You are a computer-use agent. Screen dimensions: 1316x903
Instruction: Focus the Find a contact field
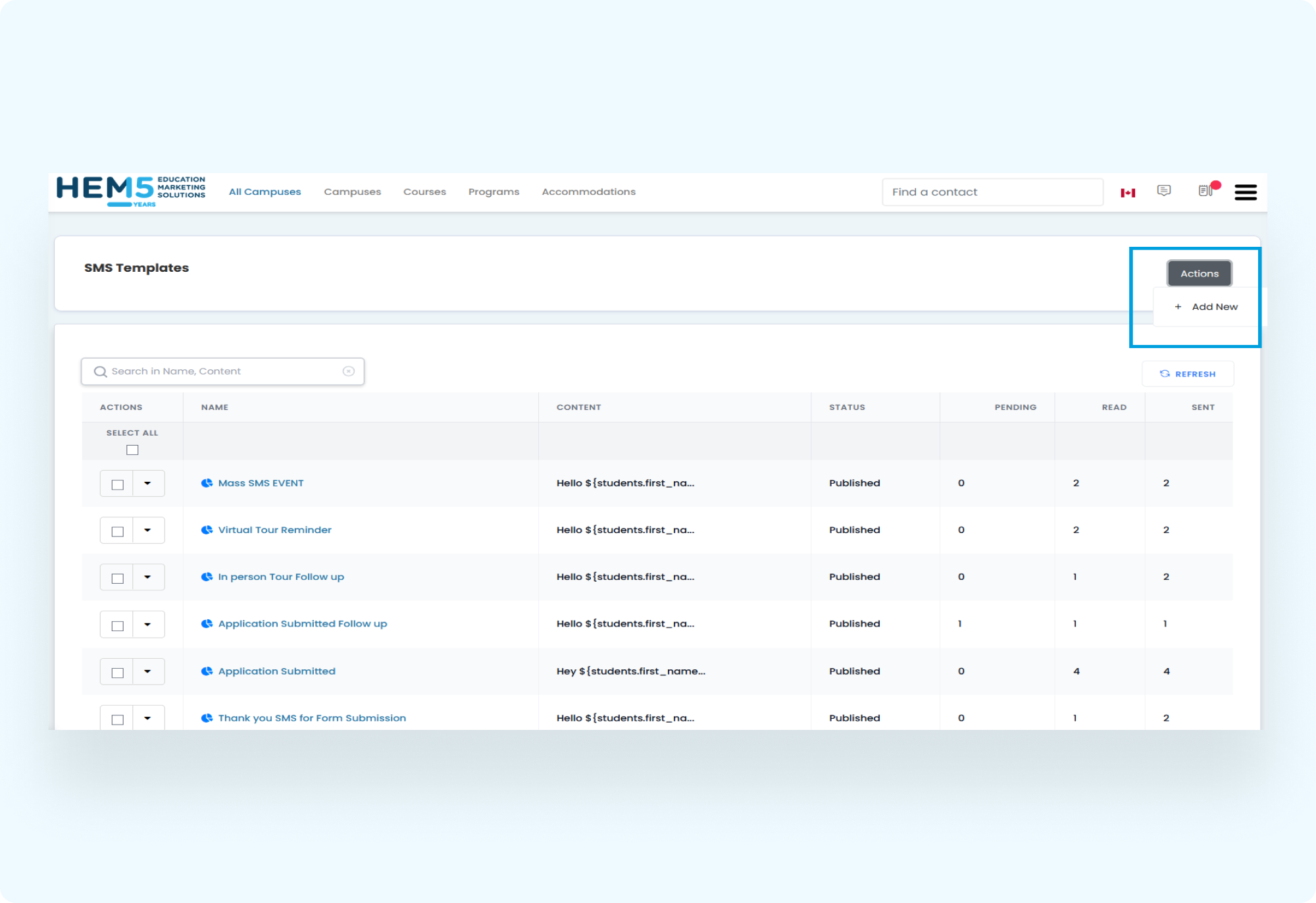coord(992,192)
